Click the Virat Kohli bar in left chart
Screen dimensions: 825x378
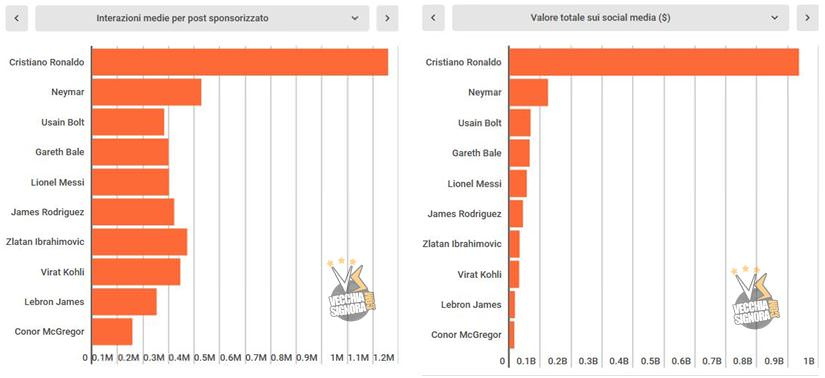click(x=136, y=272)
